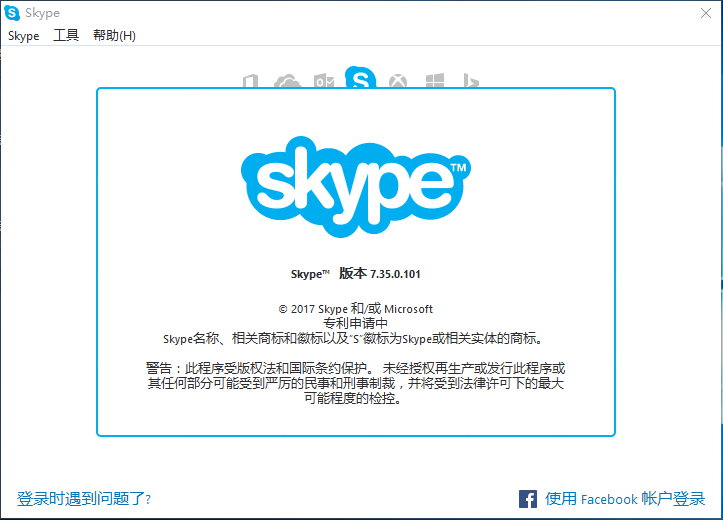Click 使用 Facebook 帐户登录 link
723x520 pixels.
point(625,499)
